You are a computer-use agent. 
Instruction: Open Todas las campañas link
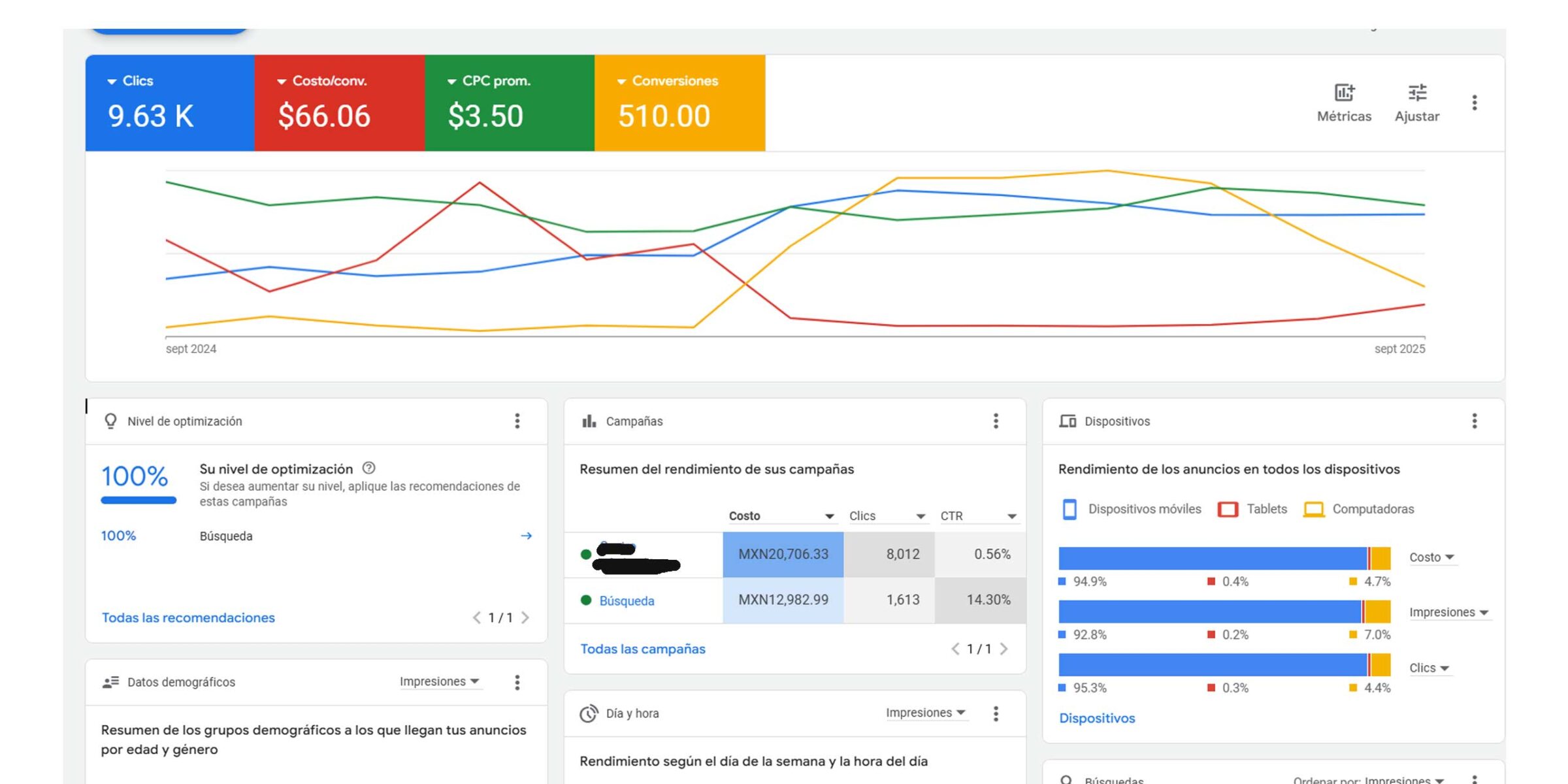click(643, 649)
